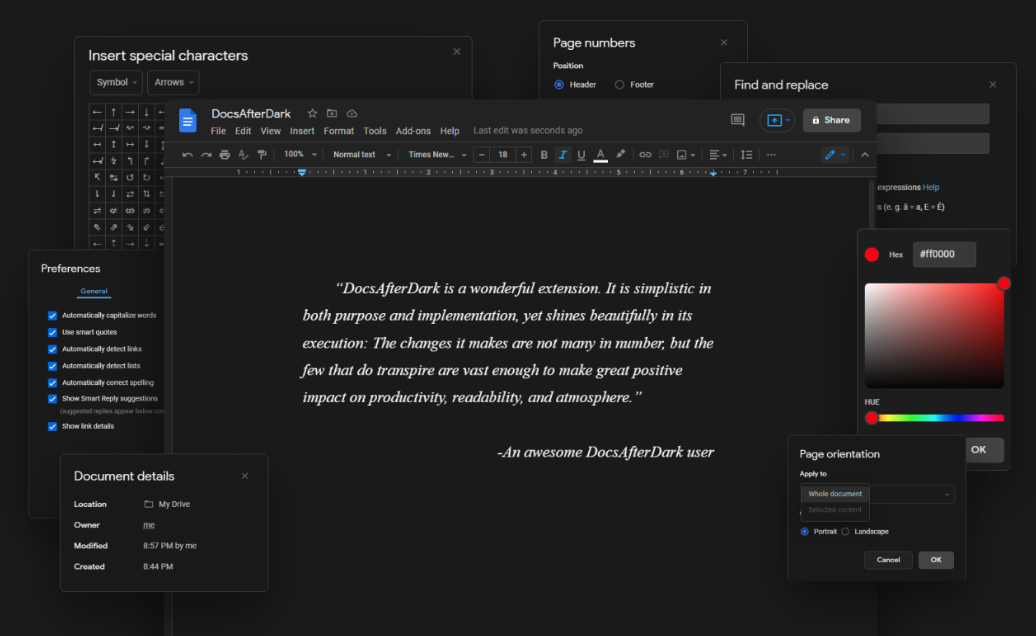Open the Add-ons menu
Image resolution: width=1036 pixels, height=636 pixels.
pyautogui.click(x=413, y=131)
